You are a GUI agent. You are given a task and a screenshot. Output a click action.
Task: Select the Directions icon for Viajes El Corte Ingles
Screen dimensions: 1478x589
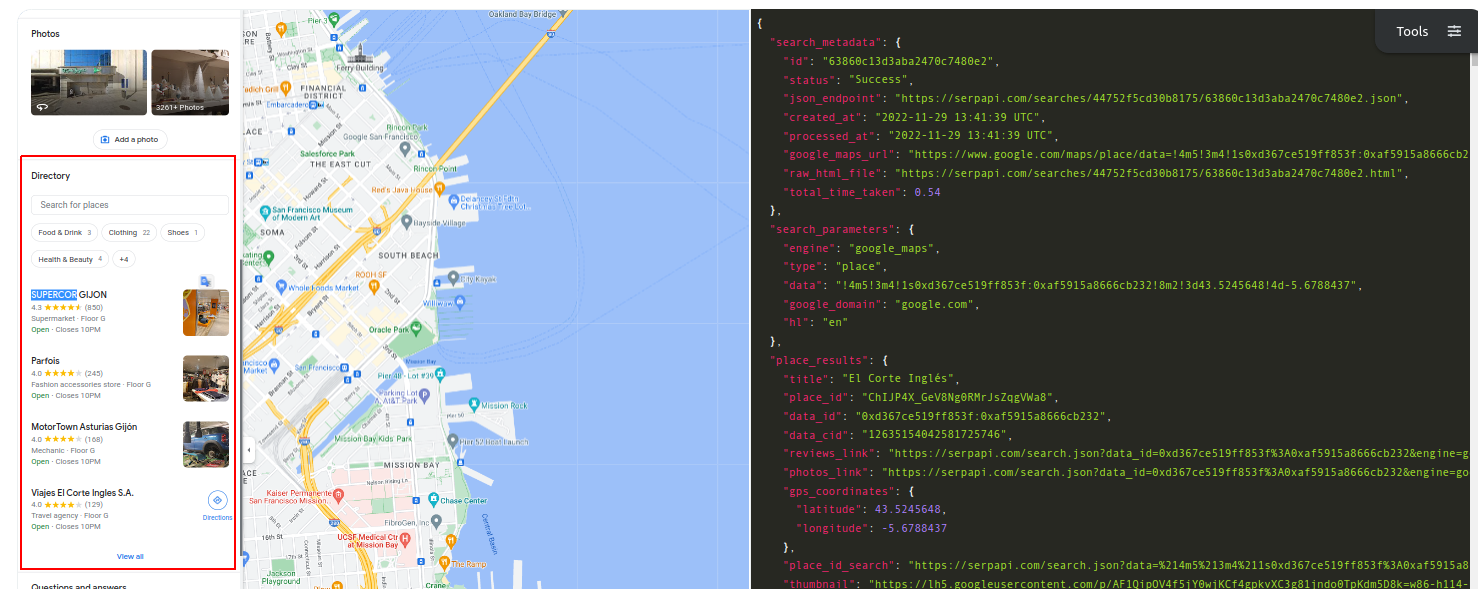[x=218, y=500]
